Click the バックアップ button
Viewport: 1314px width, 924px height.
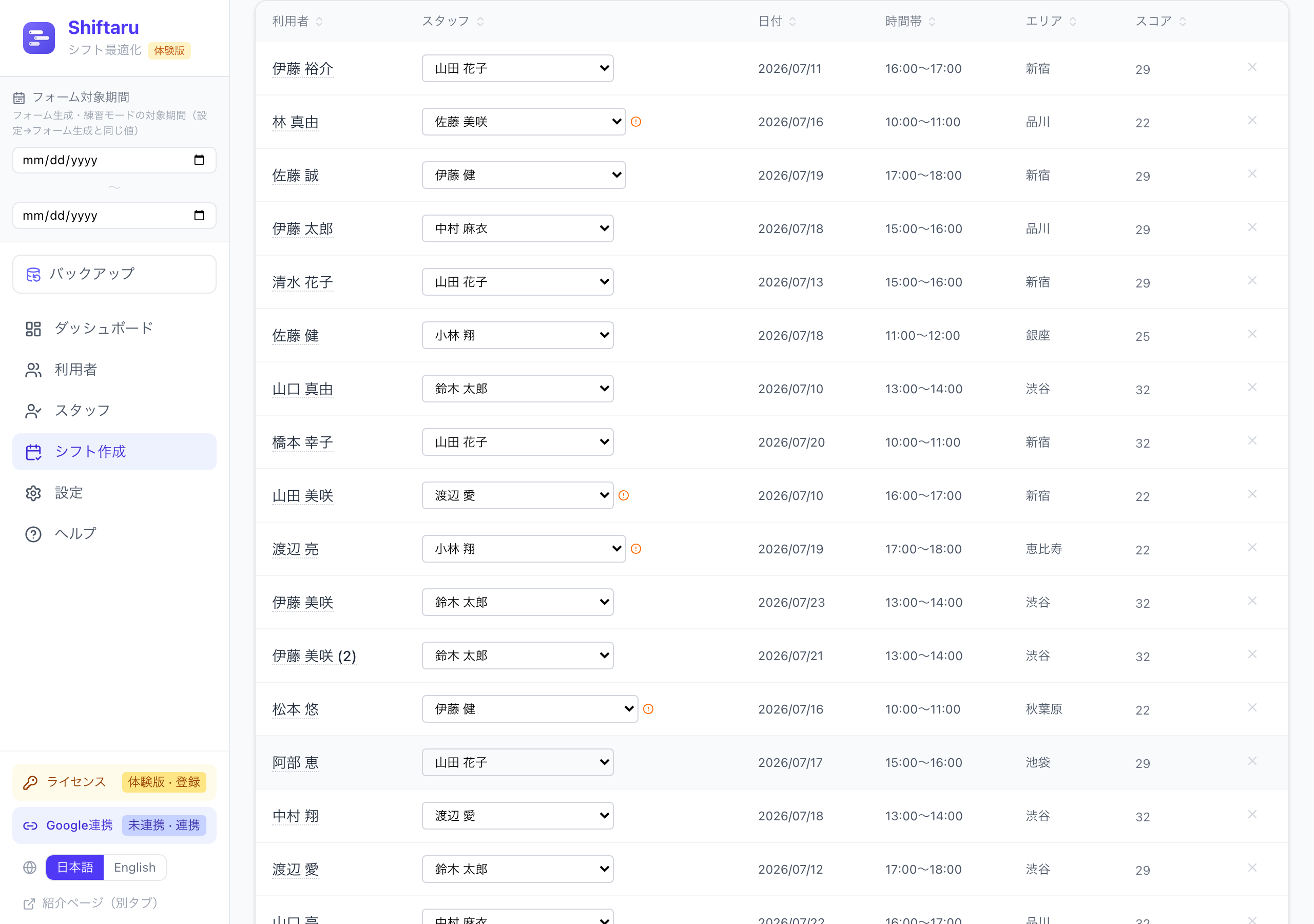click(x=114, y=274)
